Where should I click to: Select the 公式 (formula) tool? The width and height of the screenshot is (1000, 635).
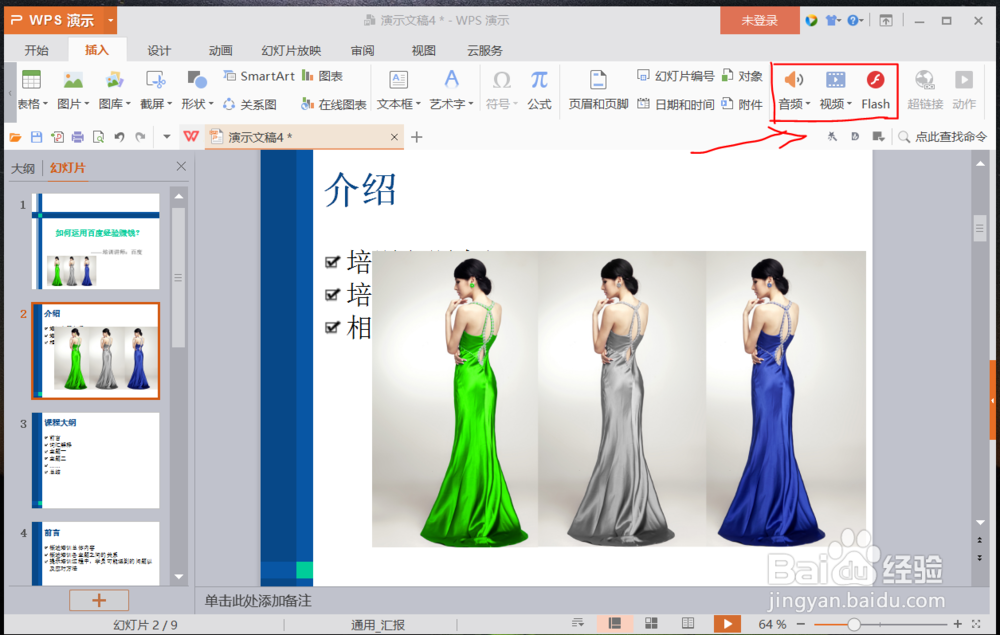pos(539,90)
